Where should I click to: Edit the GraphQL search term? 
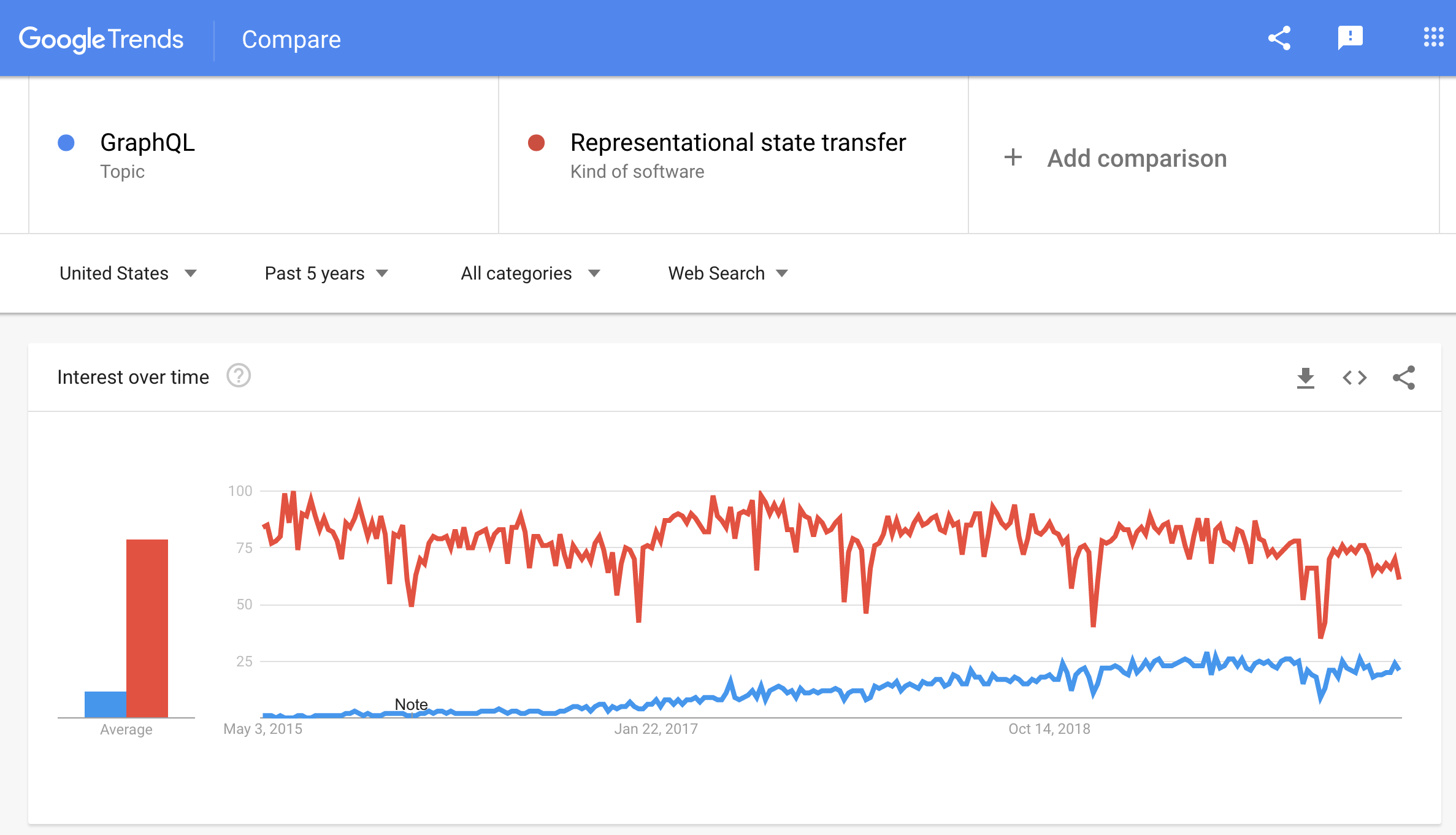[x=147, y=142]
